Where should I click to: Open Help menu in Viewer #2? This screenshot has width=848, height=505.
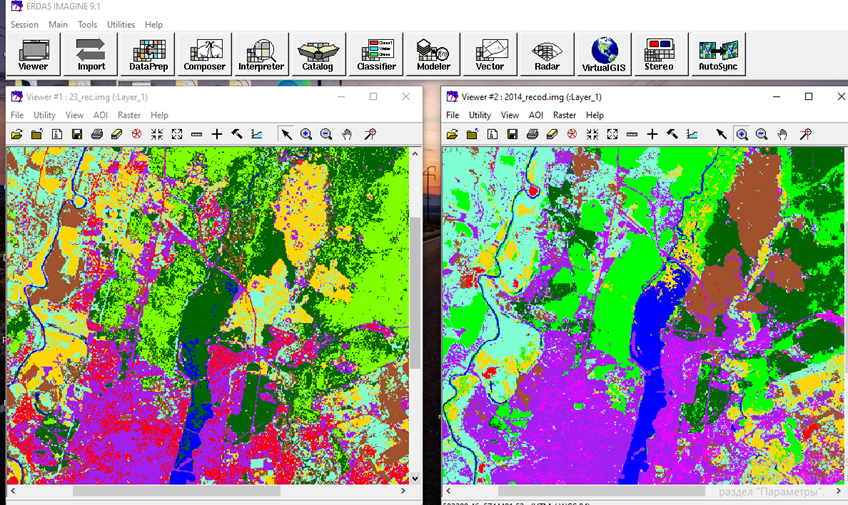point(594,115)
